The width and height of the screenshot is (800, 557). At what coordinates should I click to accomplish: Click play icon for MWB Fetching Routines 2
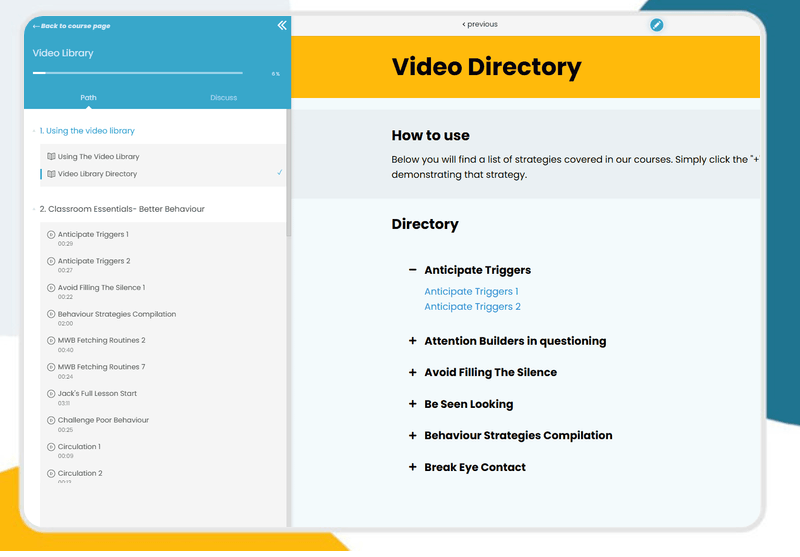click(x=51, y=340)
